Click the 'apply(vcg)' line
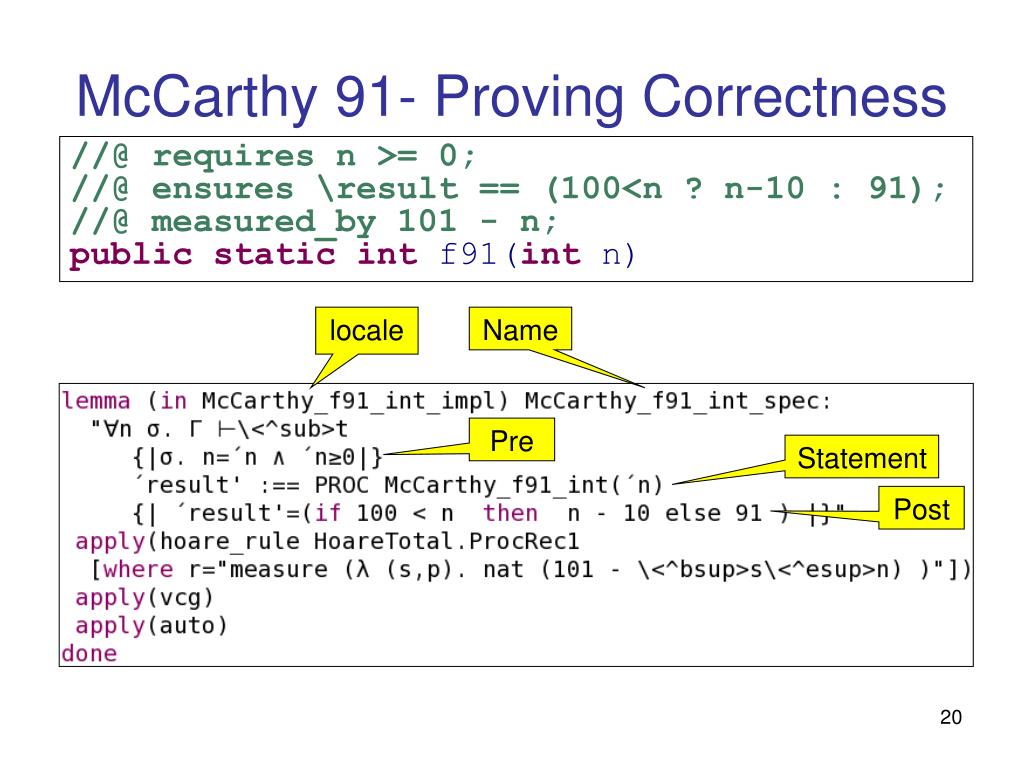This screenshot has height=768, width=1024. (x=144, y=598)
